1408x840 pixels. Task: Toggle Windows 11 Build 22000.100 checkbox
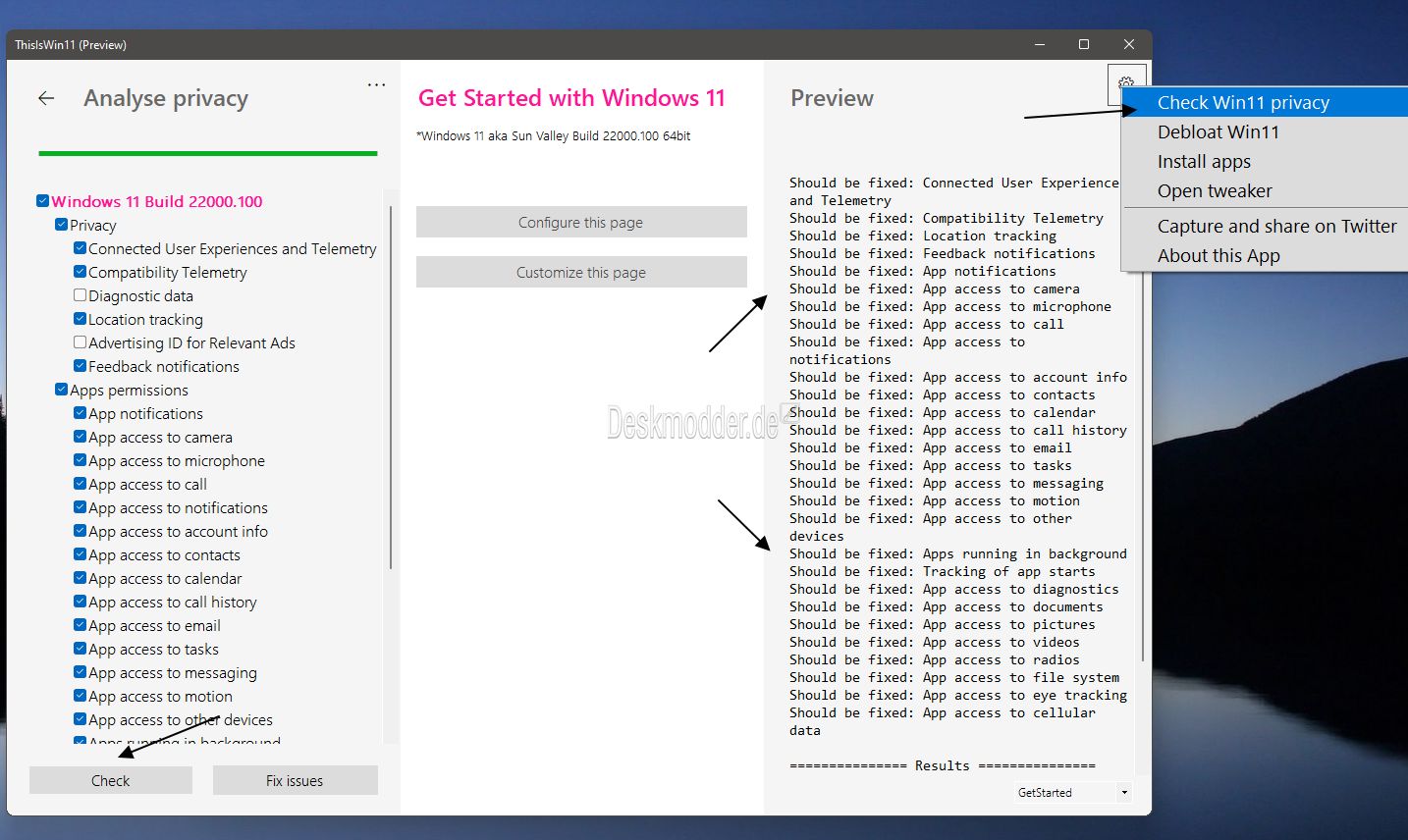pos(43,201)
